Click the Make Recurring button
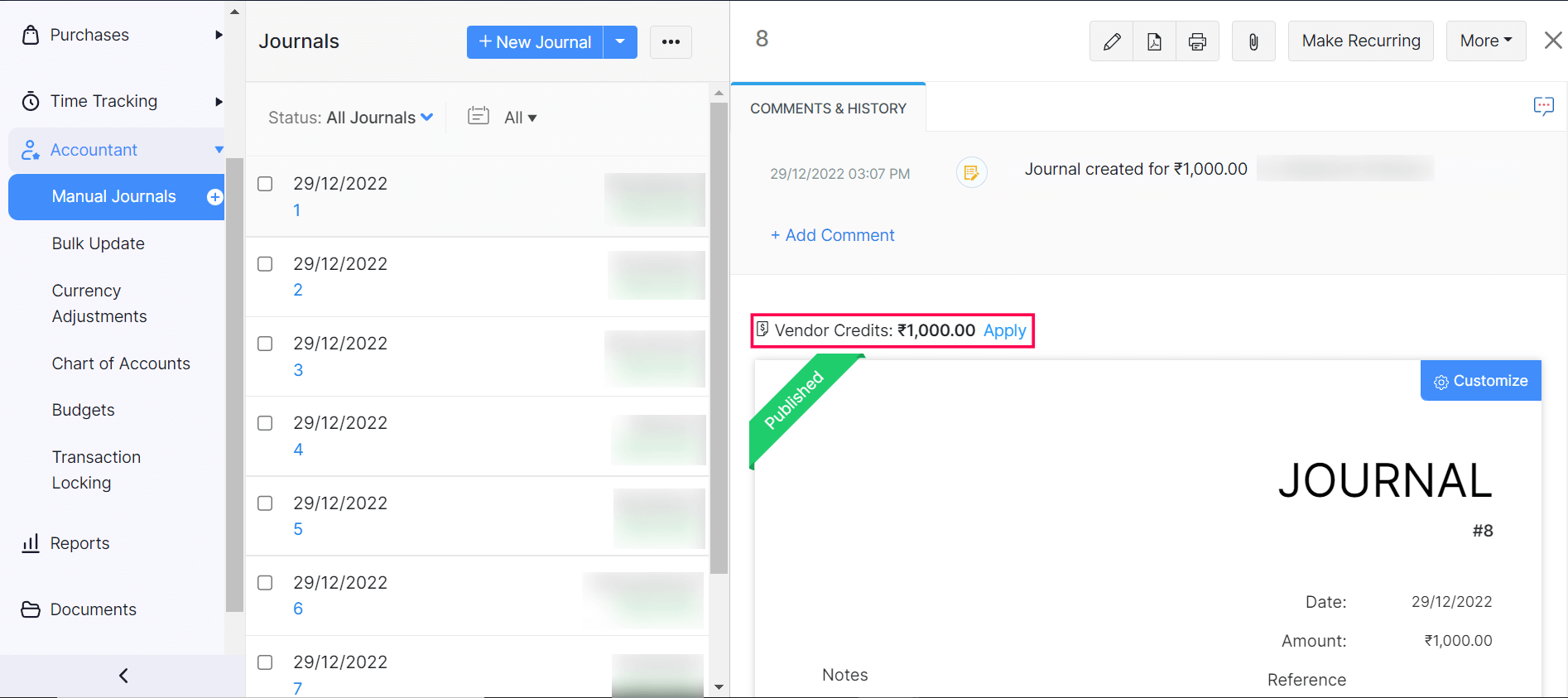1568x698 pixels. click(x=1360, y=41)
